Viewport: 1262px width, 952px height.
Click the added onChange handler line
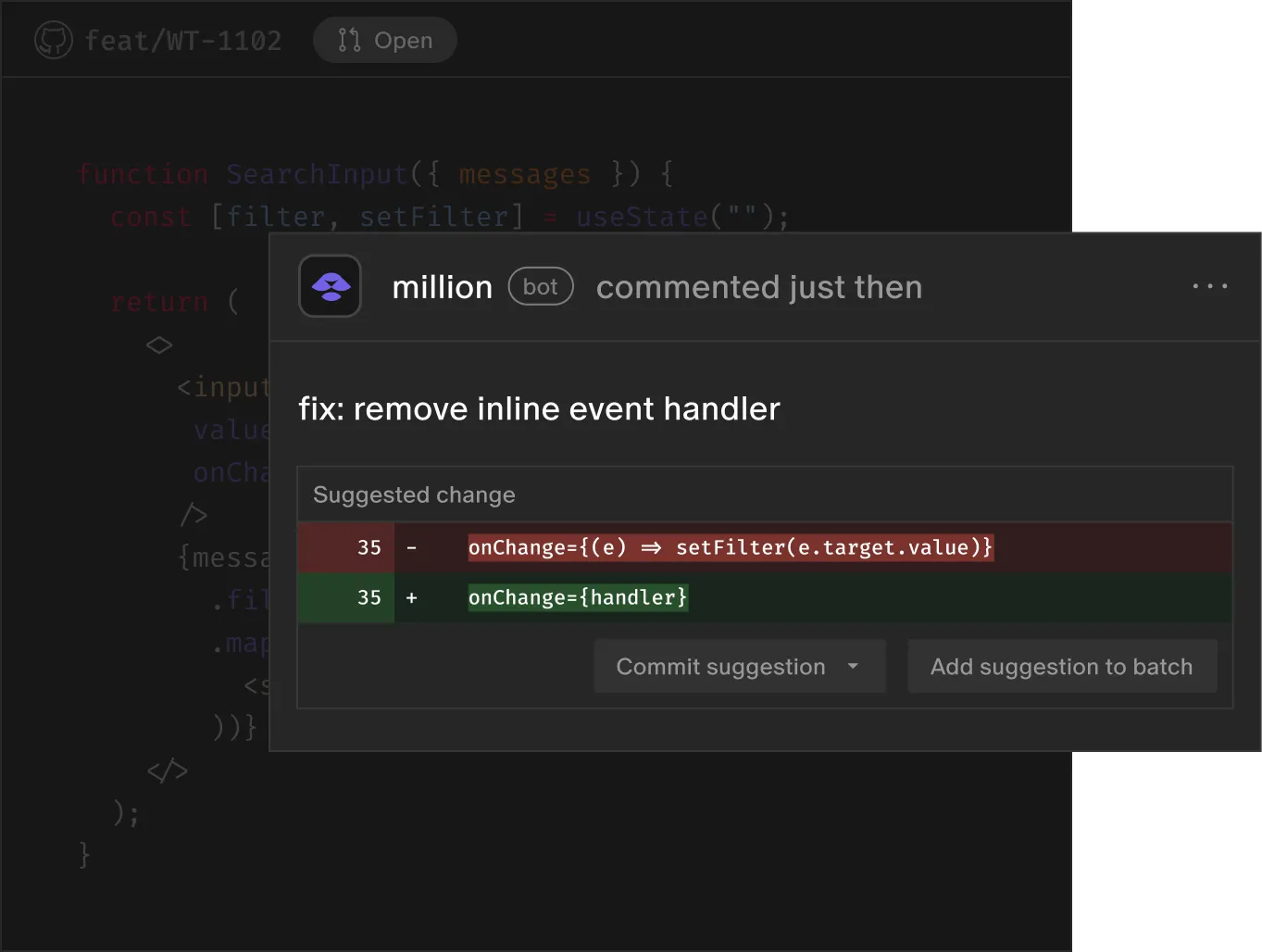click(x=577, y=597)
